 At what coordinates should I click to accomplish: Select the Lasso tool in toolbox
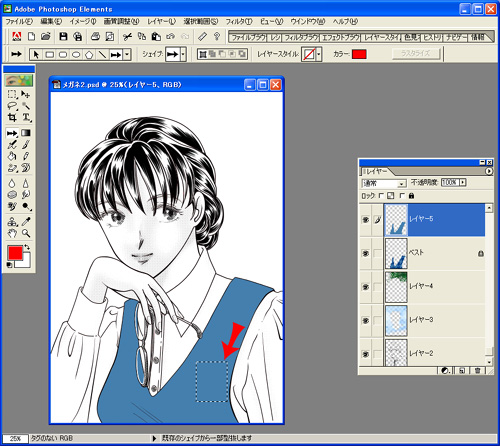pos(12,106)
